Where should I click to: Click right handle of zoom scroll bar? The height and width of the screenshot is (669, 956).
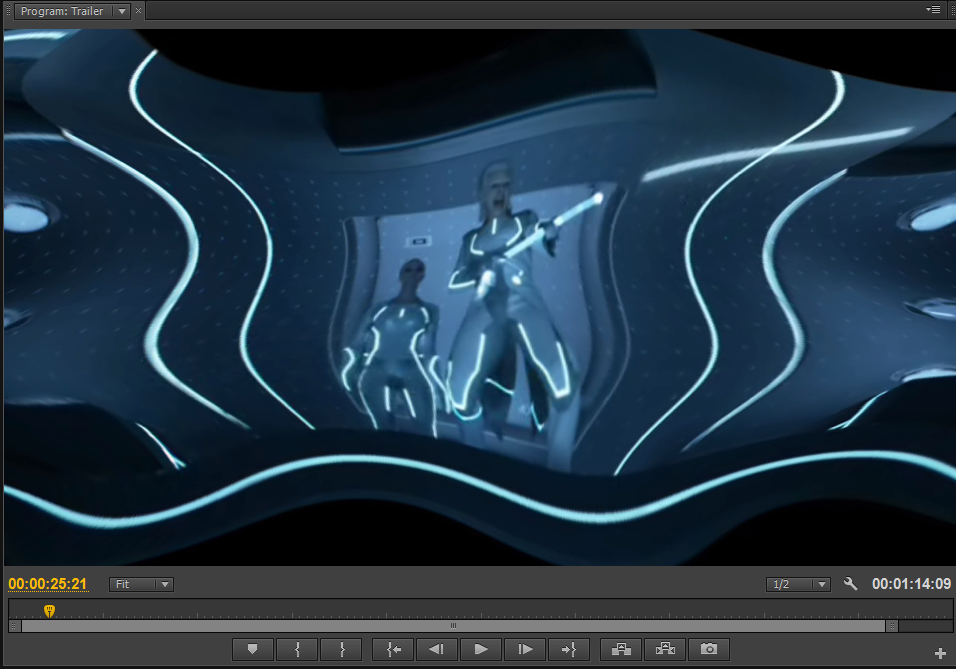891,626
